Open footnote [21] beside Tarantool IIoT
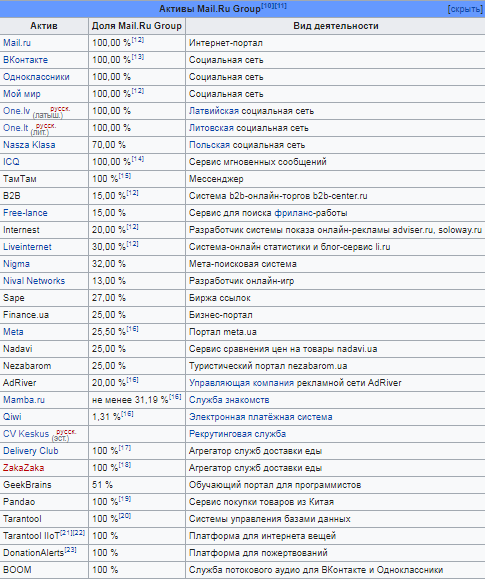 (66, 533)
